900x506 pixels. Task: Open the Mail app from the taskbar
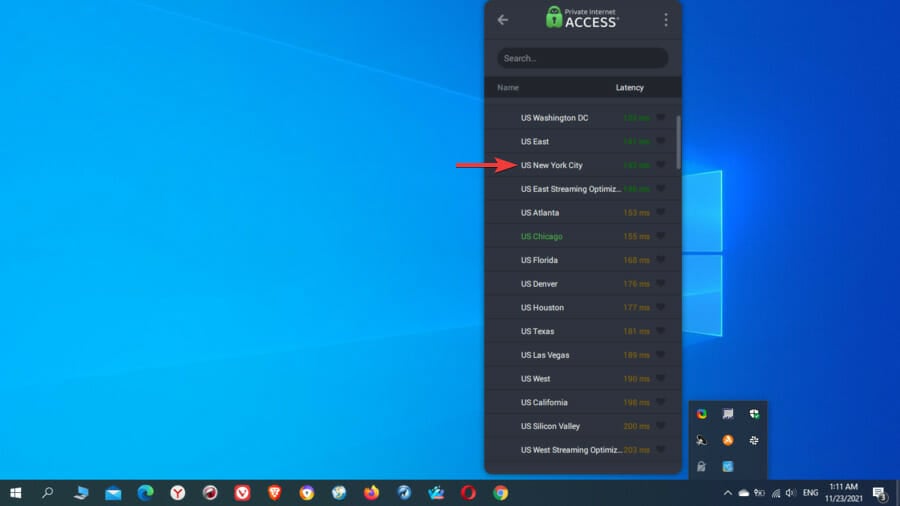click(x=113, y=493)
